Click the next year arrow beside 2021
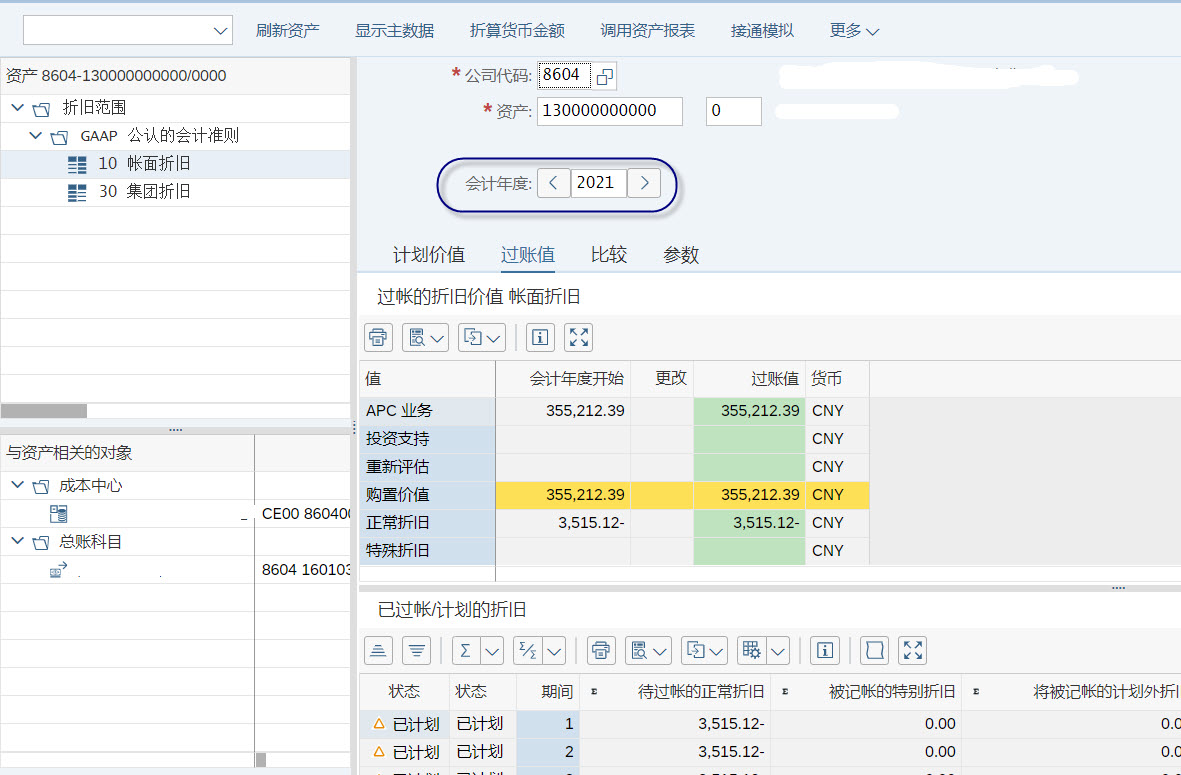1181x775 pixels. tap(644, 182)
